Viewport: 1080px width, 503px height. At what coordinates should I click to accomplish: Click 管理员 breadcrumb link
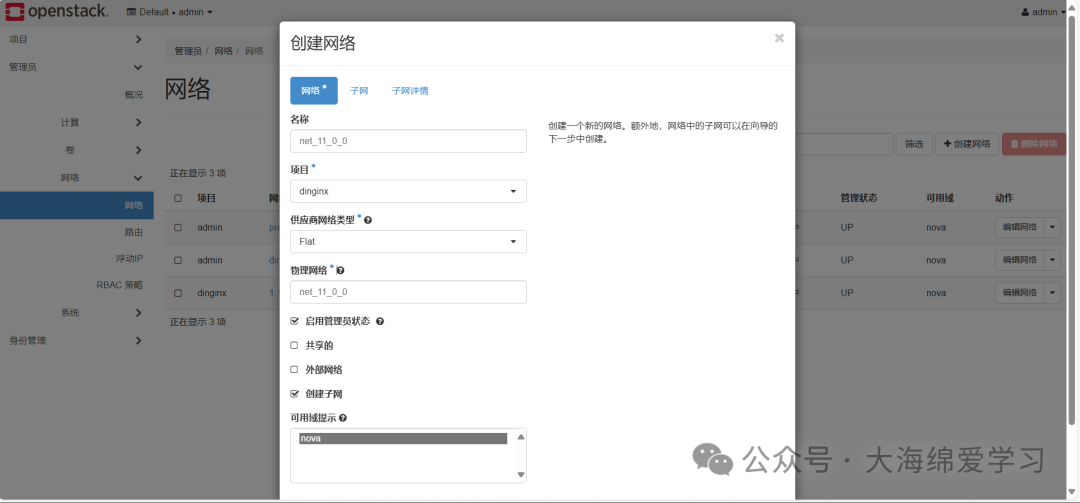tap(188, 51)
